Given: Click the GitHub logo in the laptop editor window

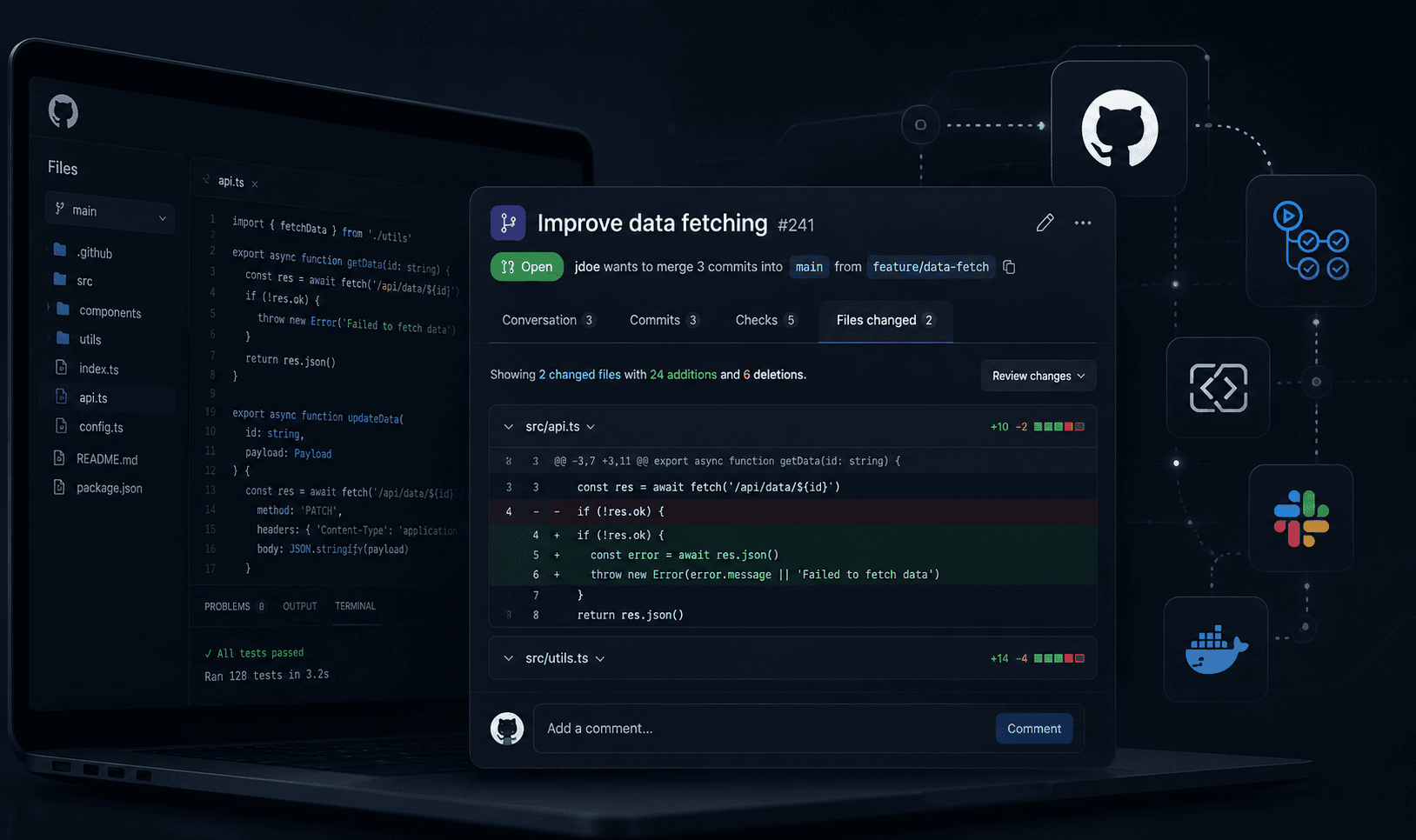Looking at the screenshot, I should point(63,111).
